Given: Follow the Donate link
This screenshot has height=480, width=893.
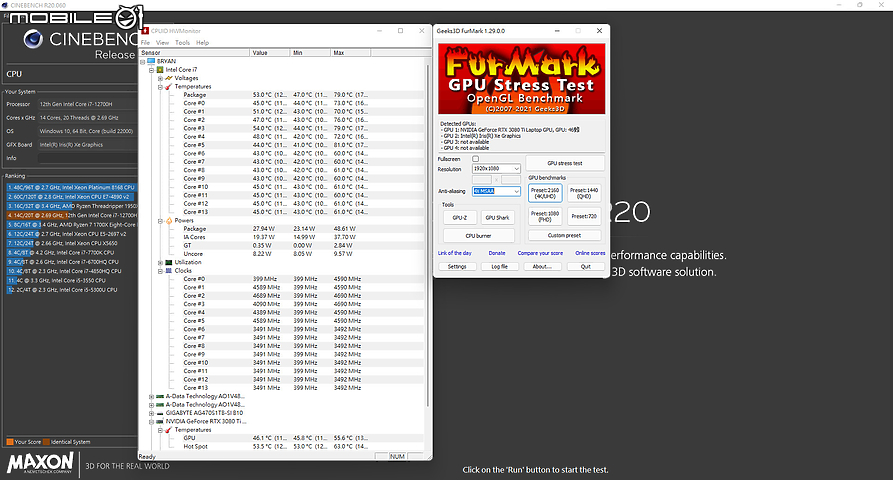Looking at the screenshot, I should [497, 253].
